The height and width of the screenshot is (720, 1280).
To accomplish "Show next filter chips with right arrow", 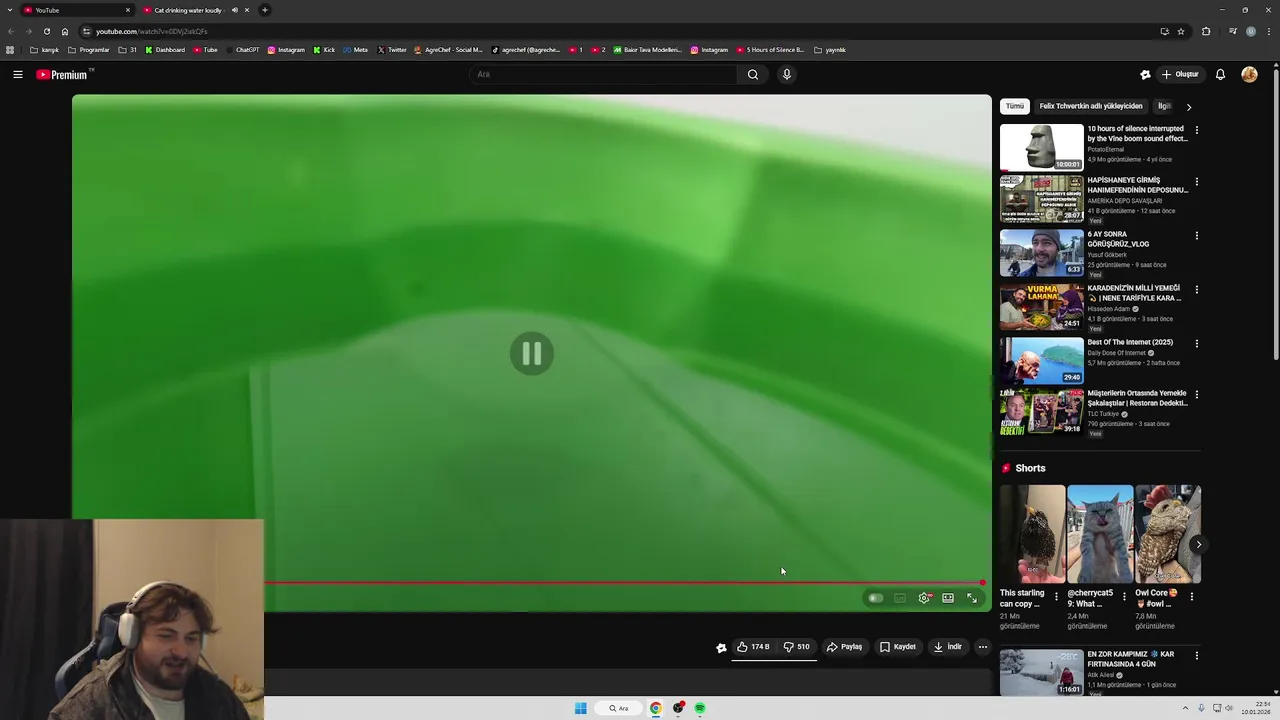I will pyautogui.click(x=1188, y=106).
